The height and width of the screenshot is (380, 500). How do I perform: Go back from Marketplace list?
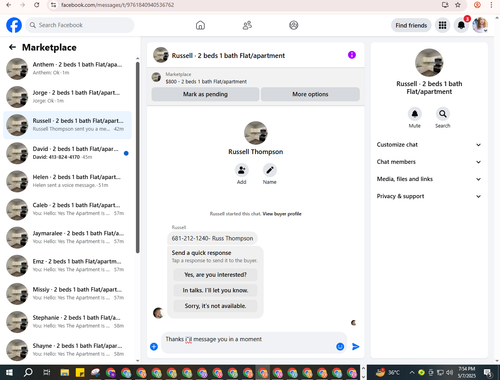[x=12, y=47]
